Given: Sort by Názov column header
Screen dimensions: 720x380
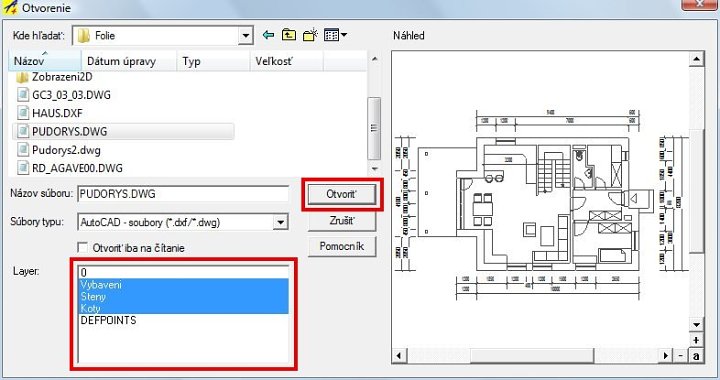Looking at the screenshot, I should tap(45, 61).
